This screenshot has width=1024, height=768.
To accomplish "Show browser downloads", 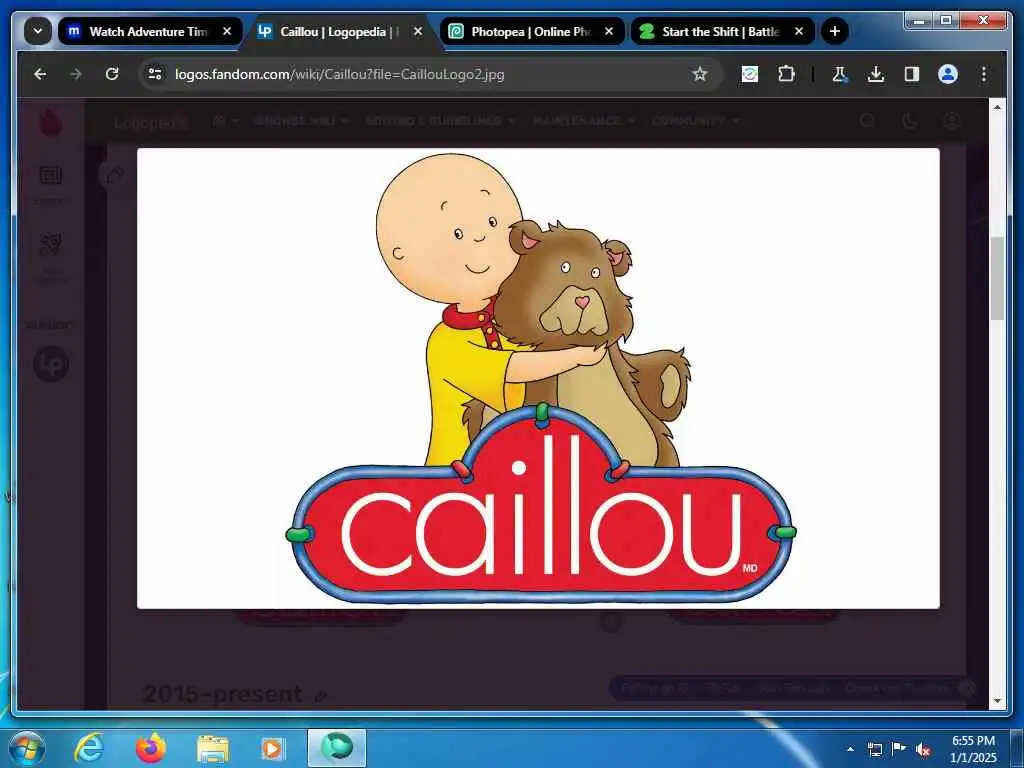I will coord(876,74).
